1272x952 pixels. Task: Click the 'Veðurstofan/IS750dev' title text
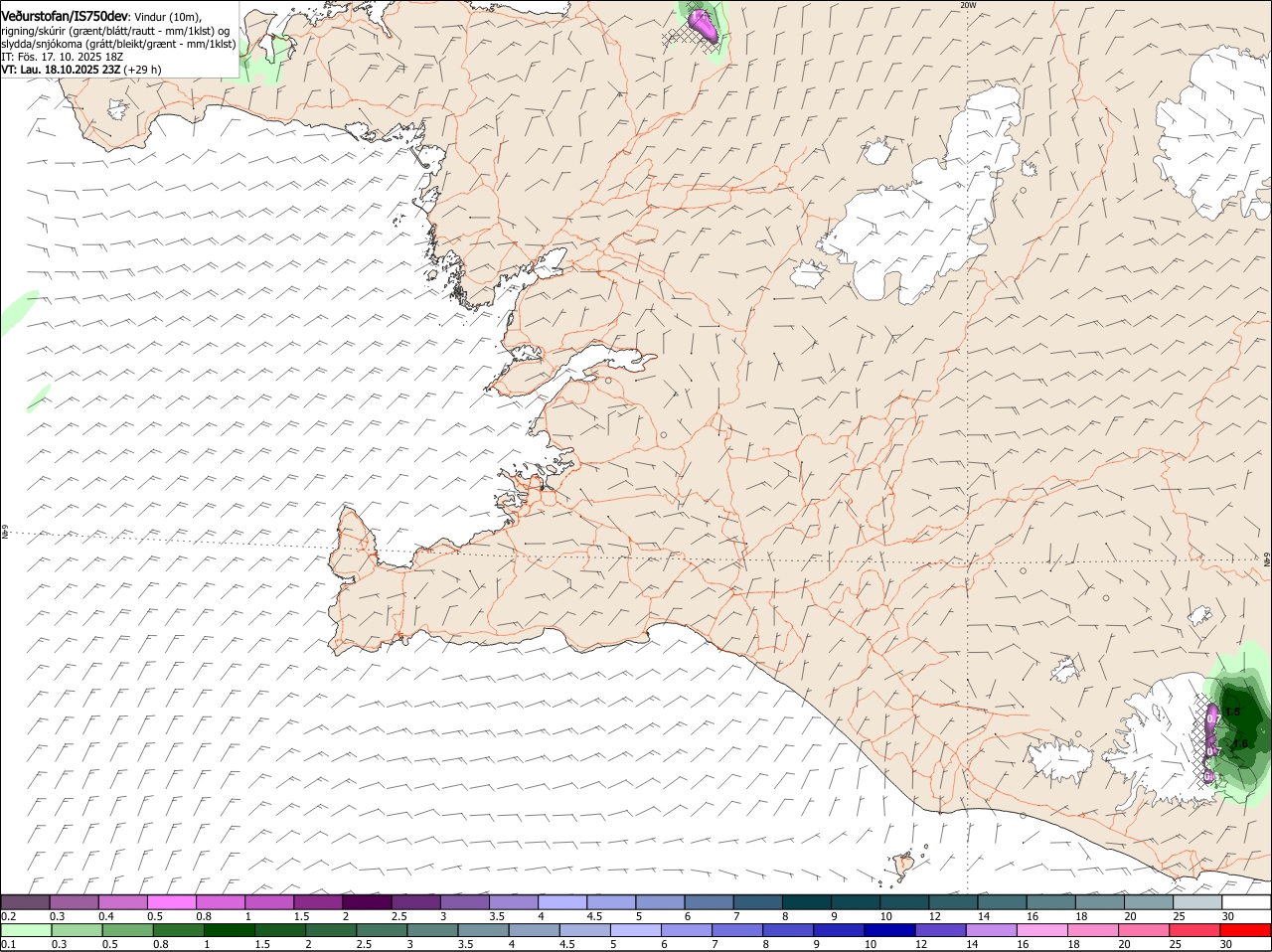point(65,17)
